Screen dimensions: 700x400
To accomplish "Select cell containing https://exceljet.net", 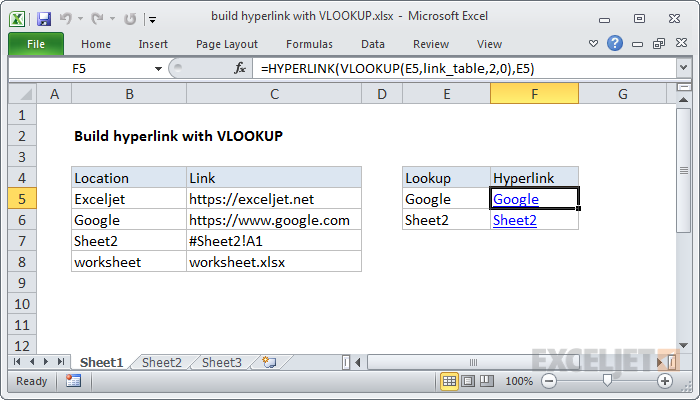I will tap(274, 199).
